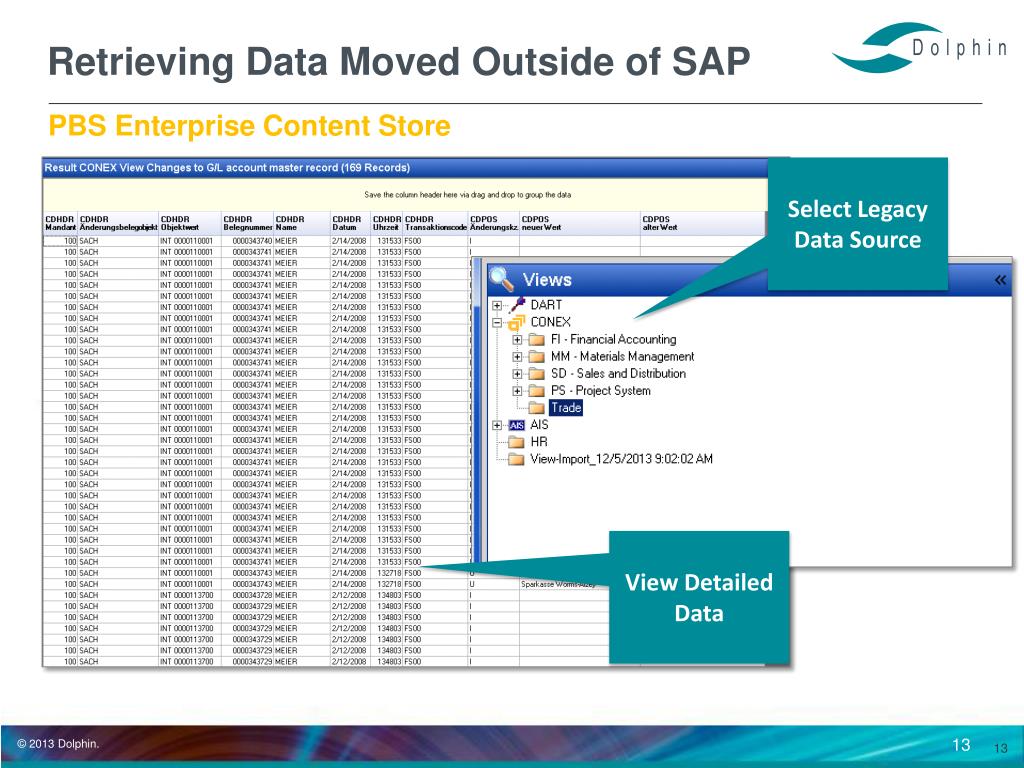Image resolution: width=1024 pixels, height=768 pixels.
Task: Sort by CDHDR Name column header
Action: click(302, 223)
